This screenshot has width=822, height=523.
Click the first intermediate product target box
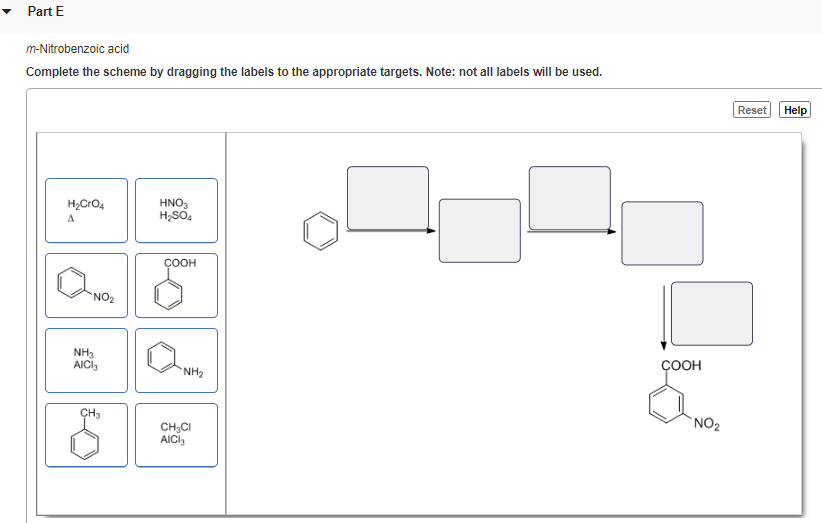tap(480, 231)
